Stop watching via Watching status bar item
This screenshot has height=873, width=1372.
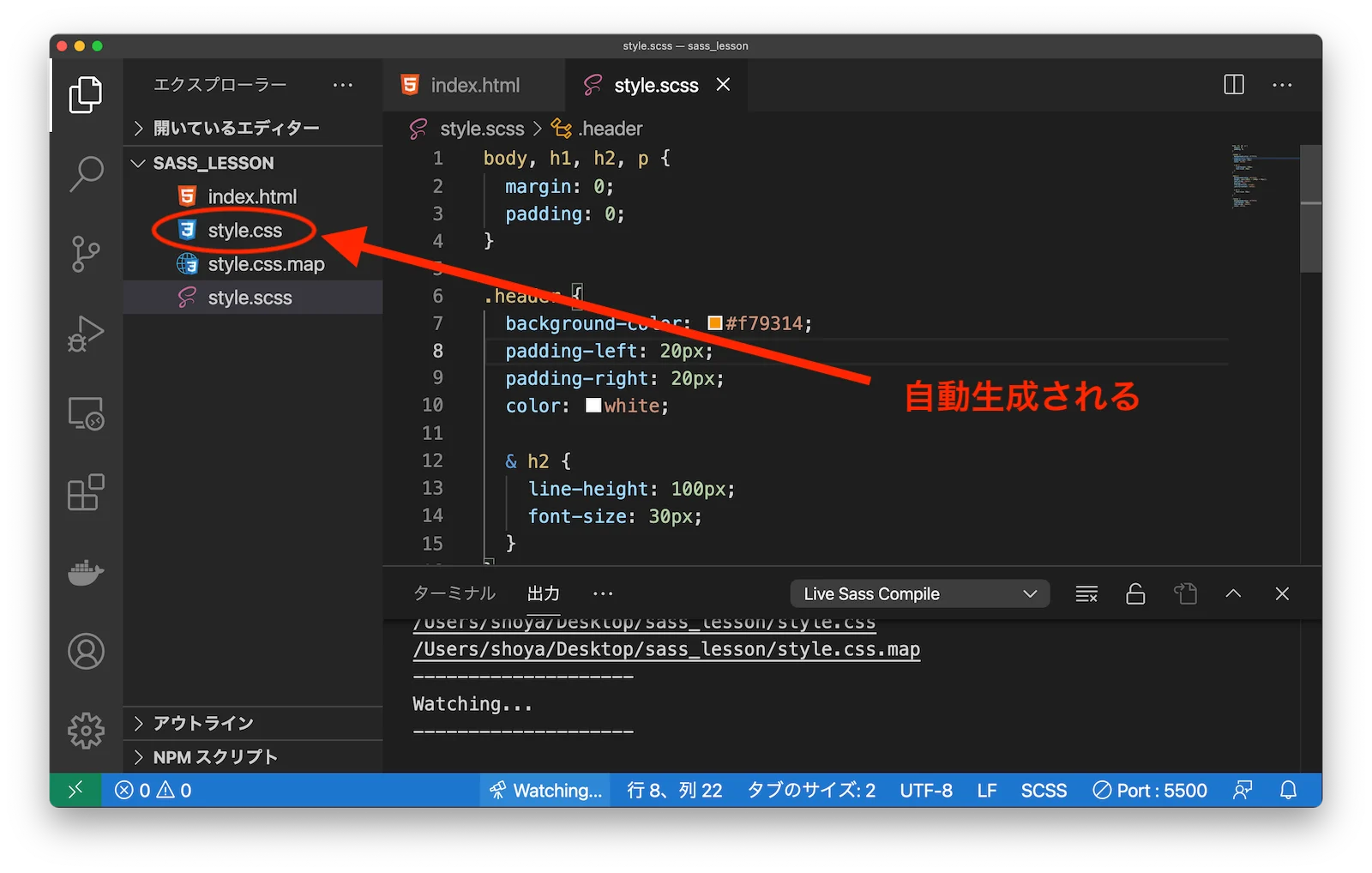544,790
